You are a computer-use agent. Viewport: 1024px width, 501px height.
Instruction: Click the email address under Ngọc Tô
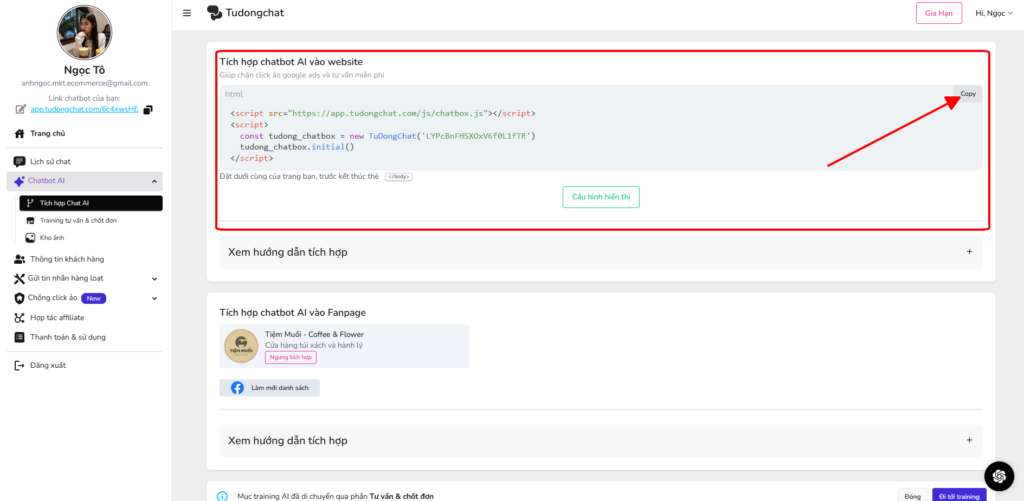(x=84, y=84)
